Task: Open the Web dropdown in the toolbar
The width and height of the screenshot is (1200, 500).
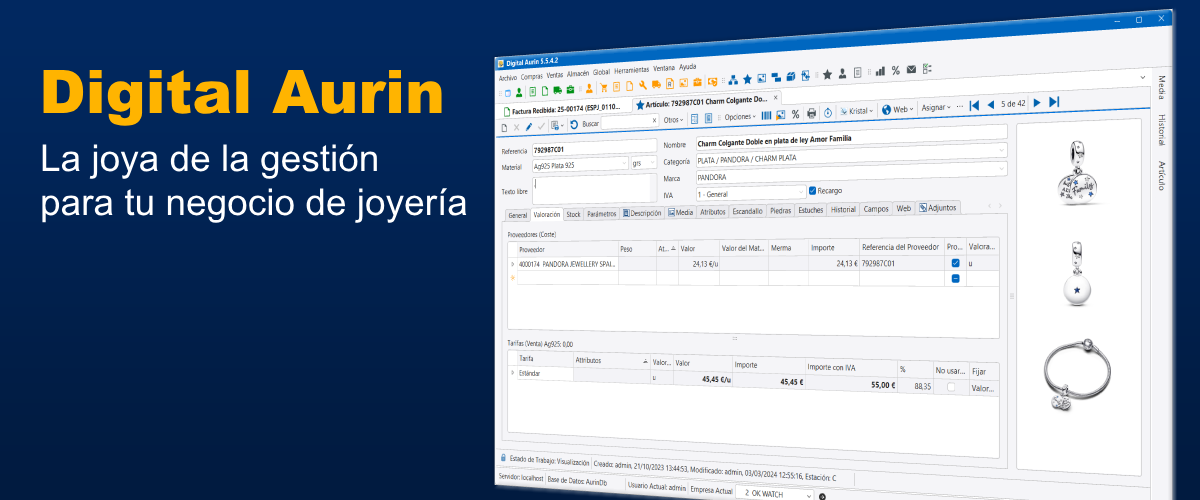Action: click(x=897, y=110)
